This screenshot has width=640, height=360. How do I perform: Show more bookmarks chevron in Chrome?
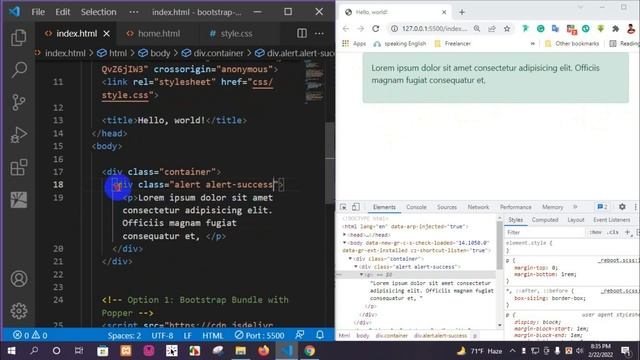533,44
